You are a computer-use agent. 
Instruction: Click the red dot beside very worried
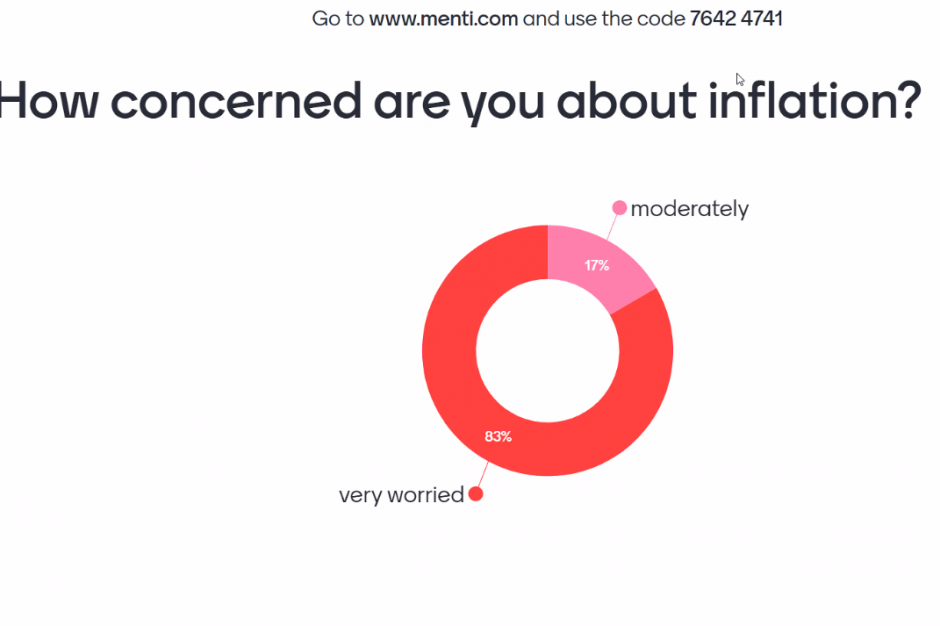[476, 493]
